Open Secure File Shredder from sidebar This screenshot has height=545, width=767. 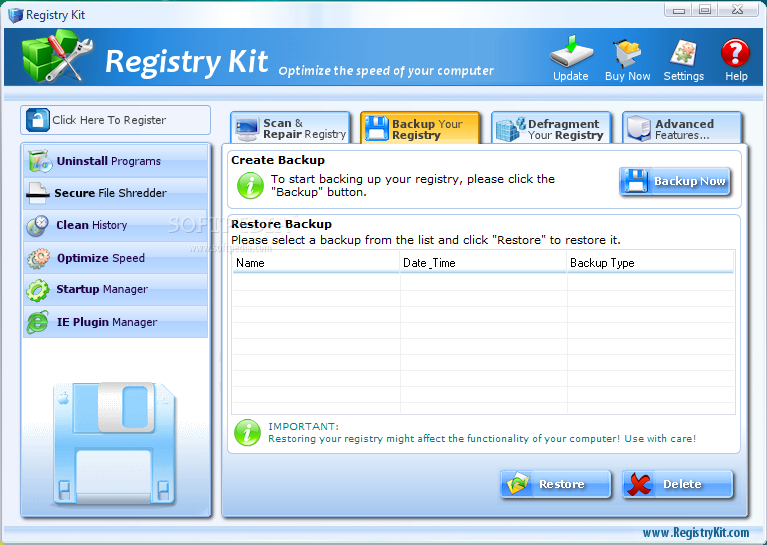[x=116, y=193]
